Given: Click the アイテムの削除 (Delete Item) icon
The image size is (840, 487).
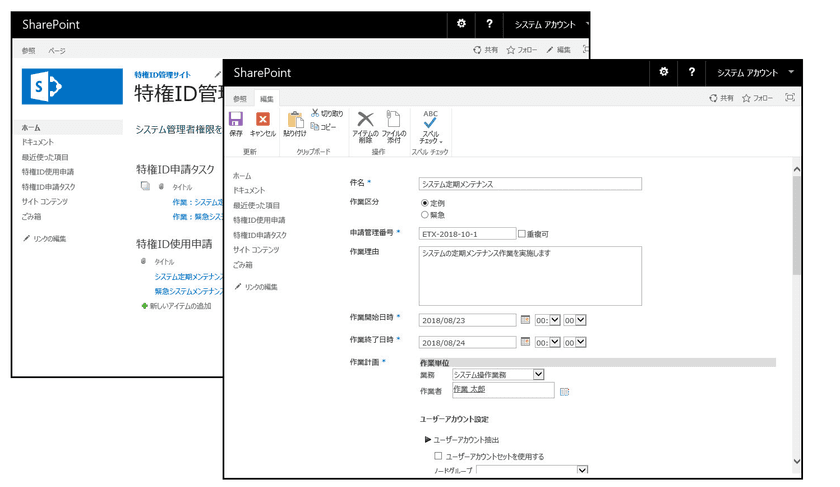Looking at the screenshot, I should pyautogui.click(x=366, y=125).
